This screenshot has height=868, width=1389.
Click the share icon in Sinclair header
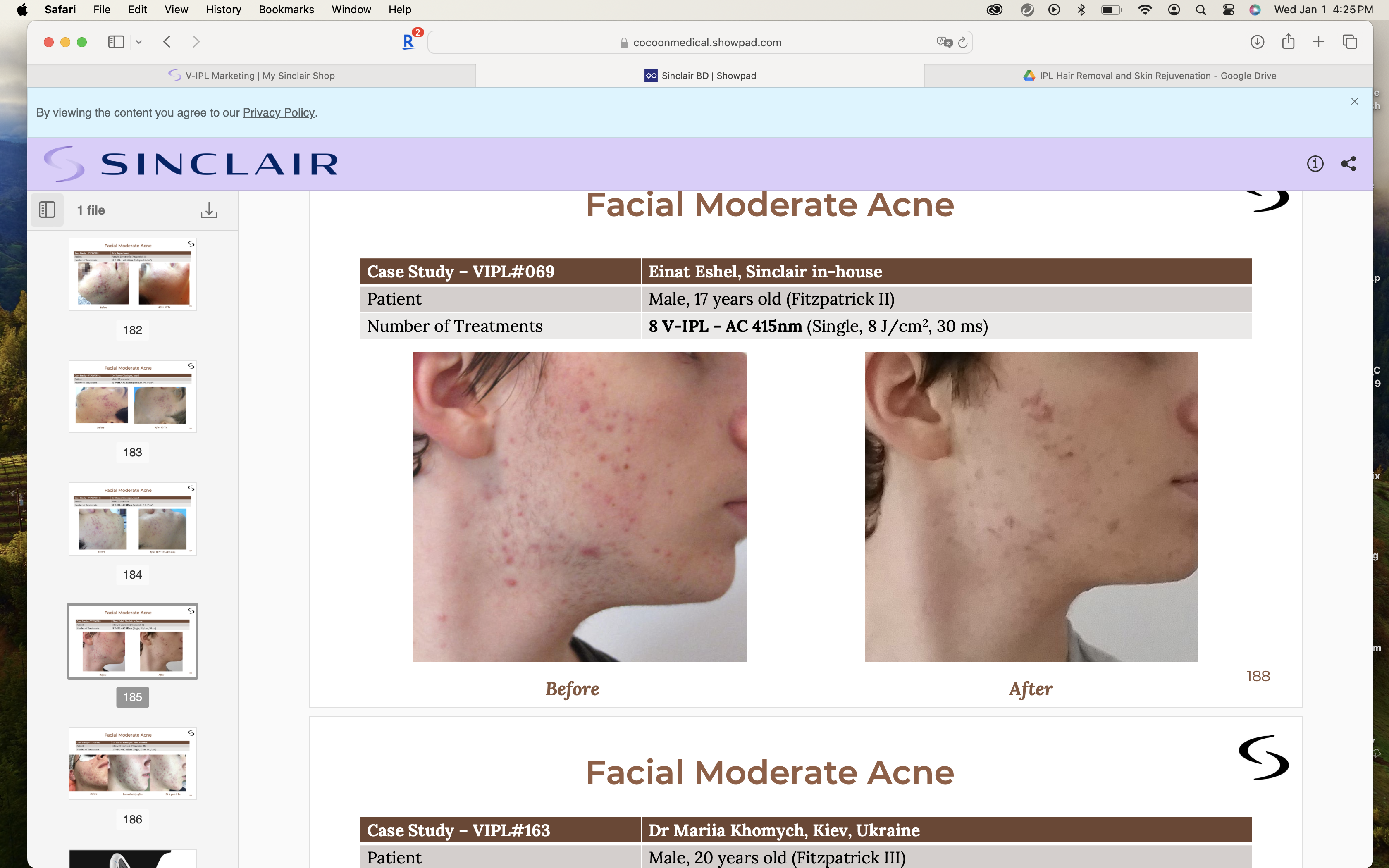1348,164
